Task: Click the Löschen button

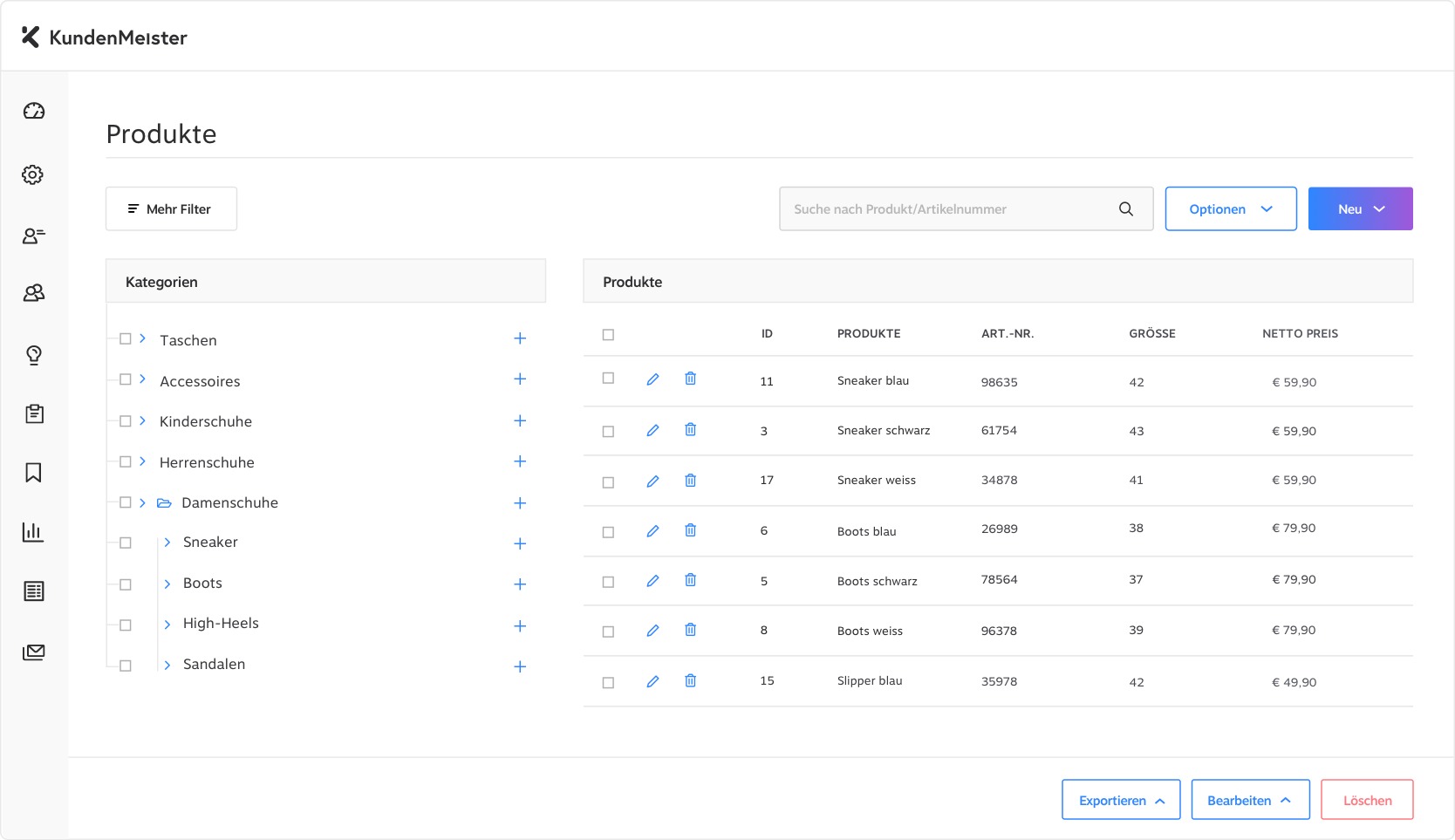Action: click(x=1367, y=800)
